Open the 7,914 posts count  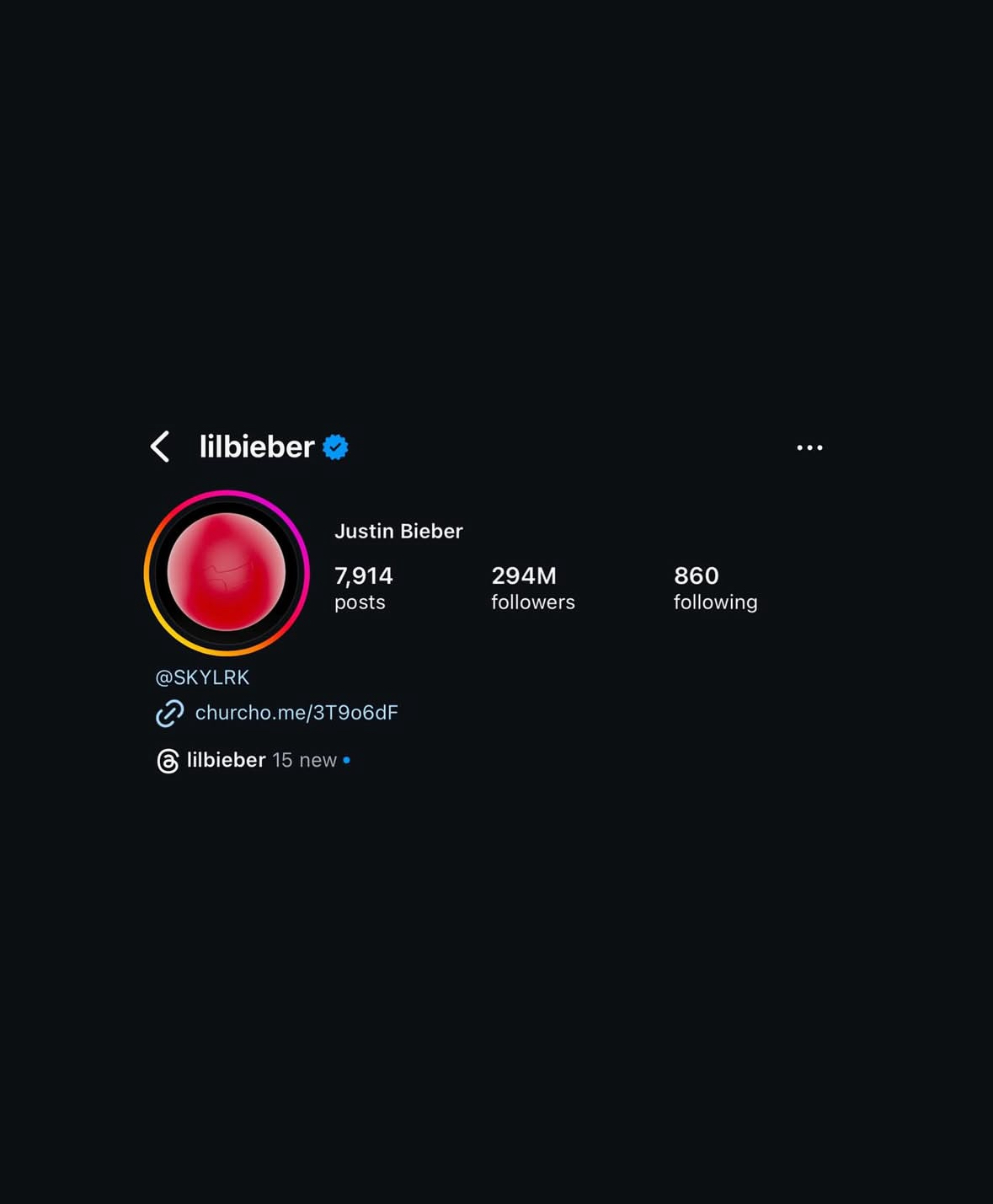[364, 575]
